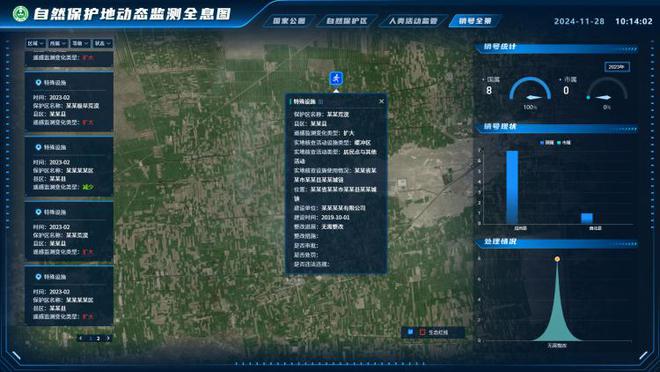Click the blue walking-person map marker

click(336, 78)
